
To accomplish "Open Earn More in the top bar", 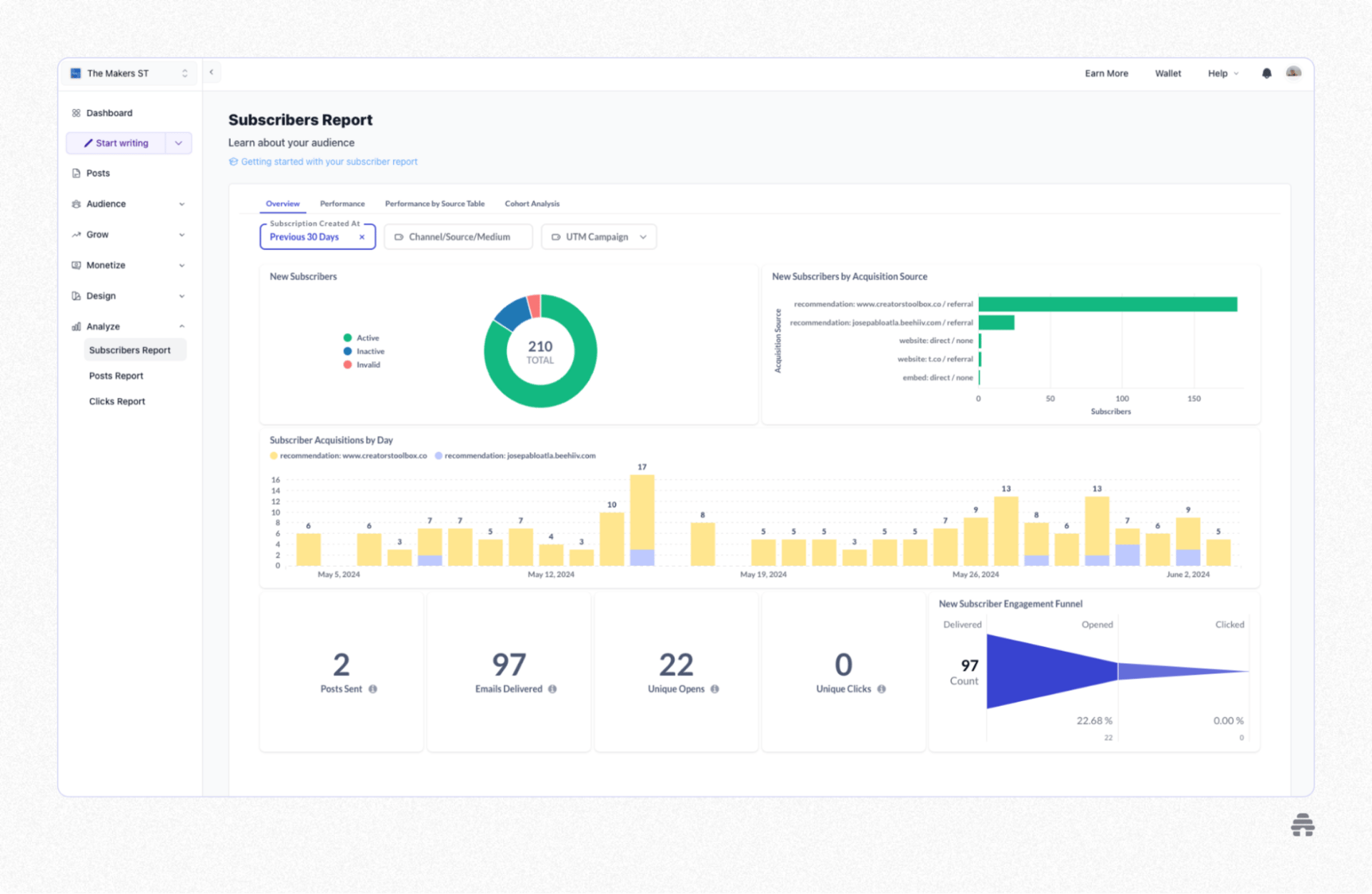I will [1106, 73].
